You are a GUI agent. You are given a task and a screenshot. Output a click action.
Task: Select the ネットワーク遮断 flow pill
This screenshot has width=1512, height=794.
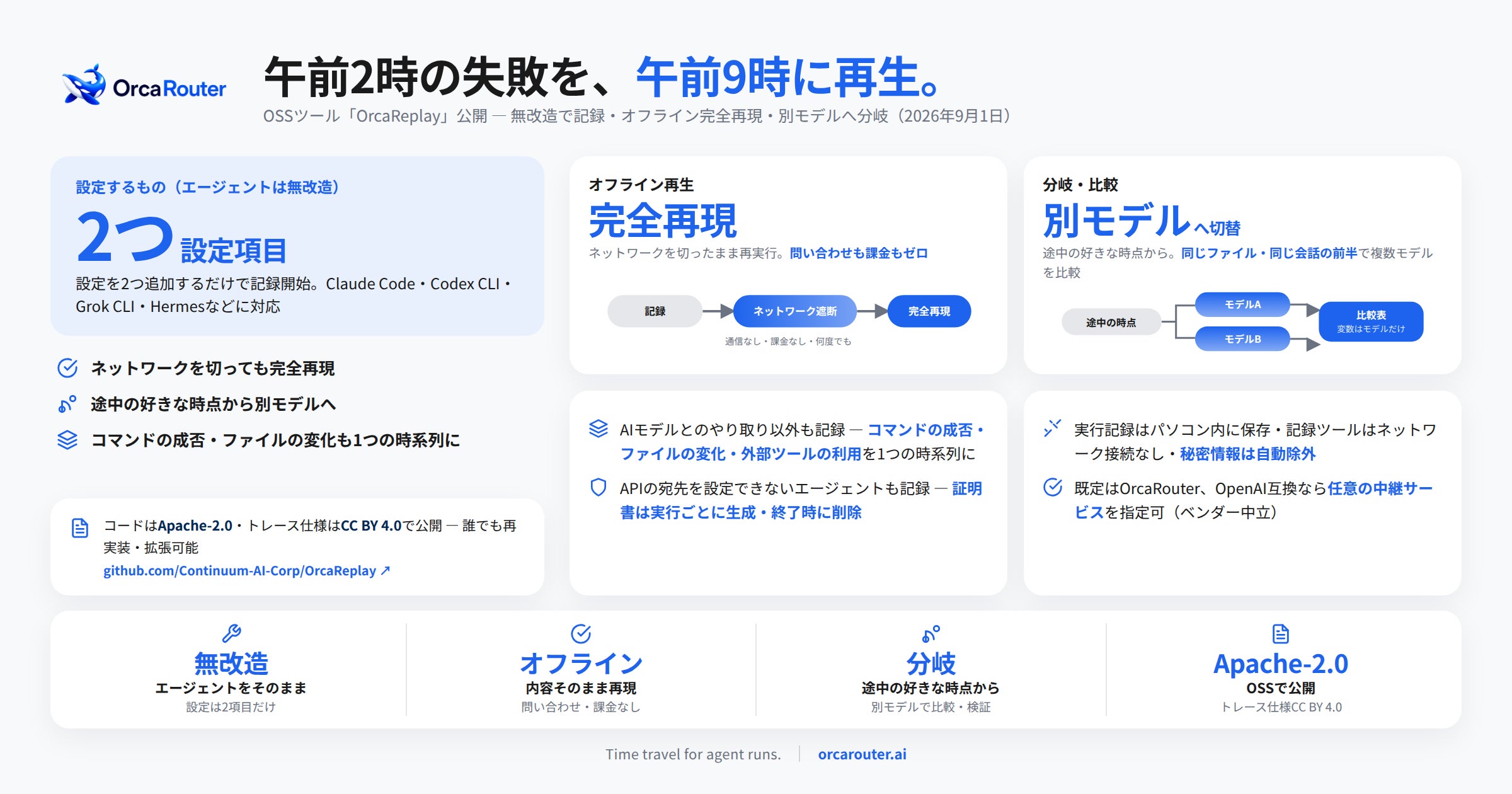[x=795, y=311]
